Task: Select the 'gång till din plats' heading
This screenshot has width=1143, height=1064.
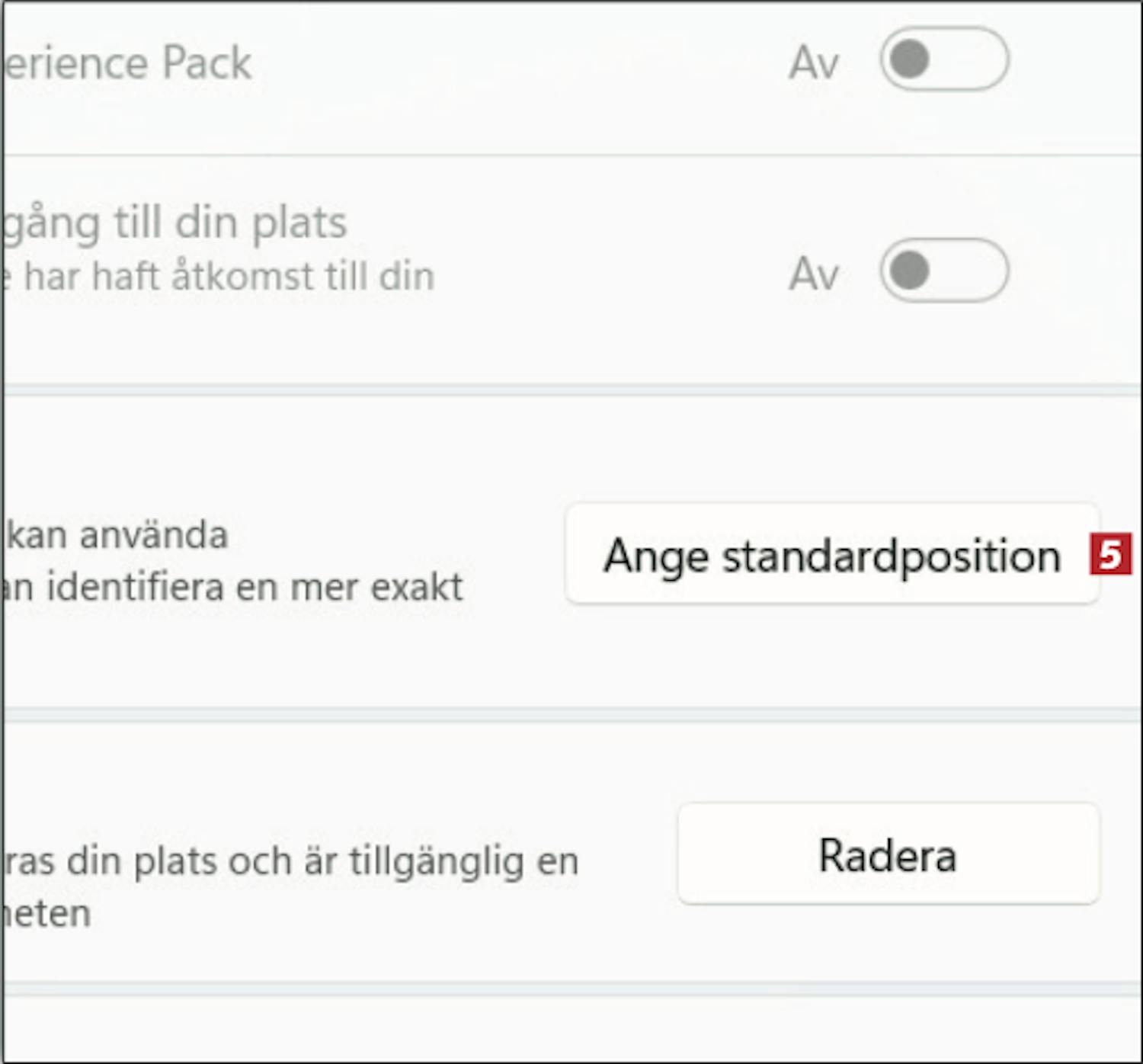Action: click(x=174, y=224)
